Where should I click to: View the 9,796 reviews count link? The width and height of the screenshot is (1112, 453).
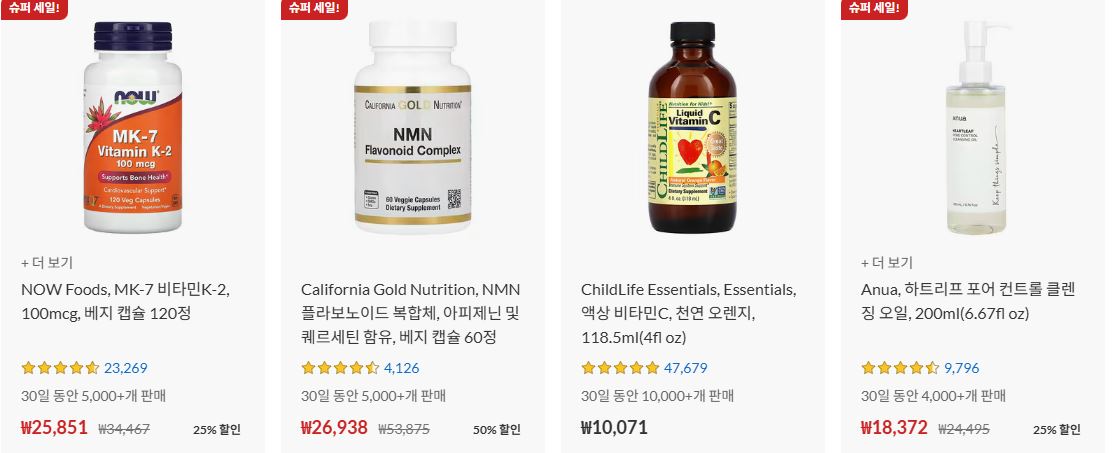tap(961, 368)
